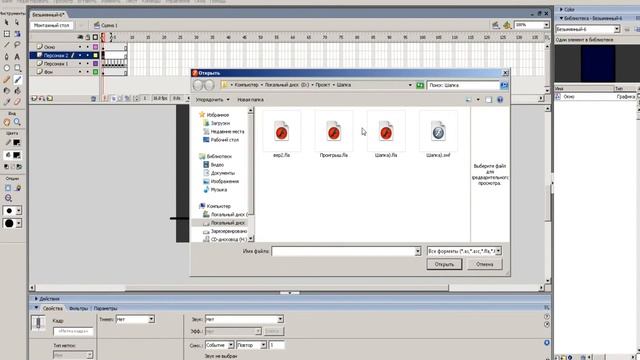Select the Line tool
Screen dimensions: 640x360
point(7,45)
